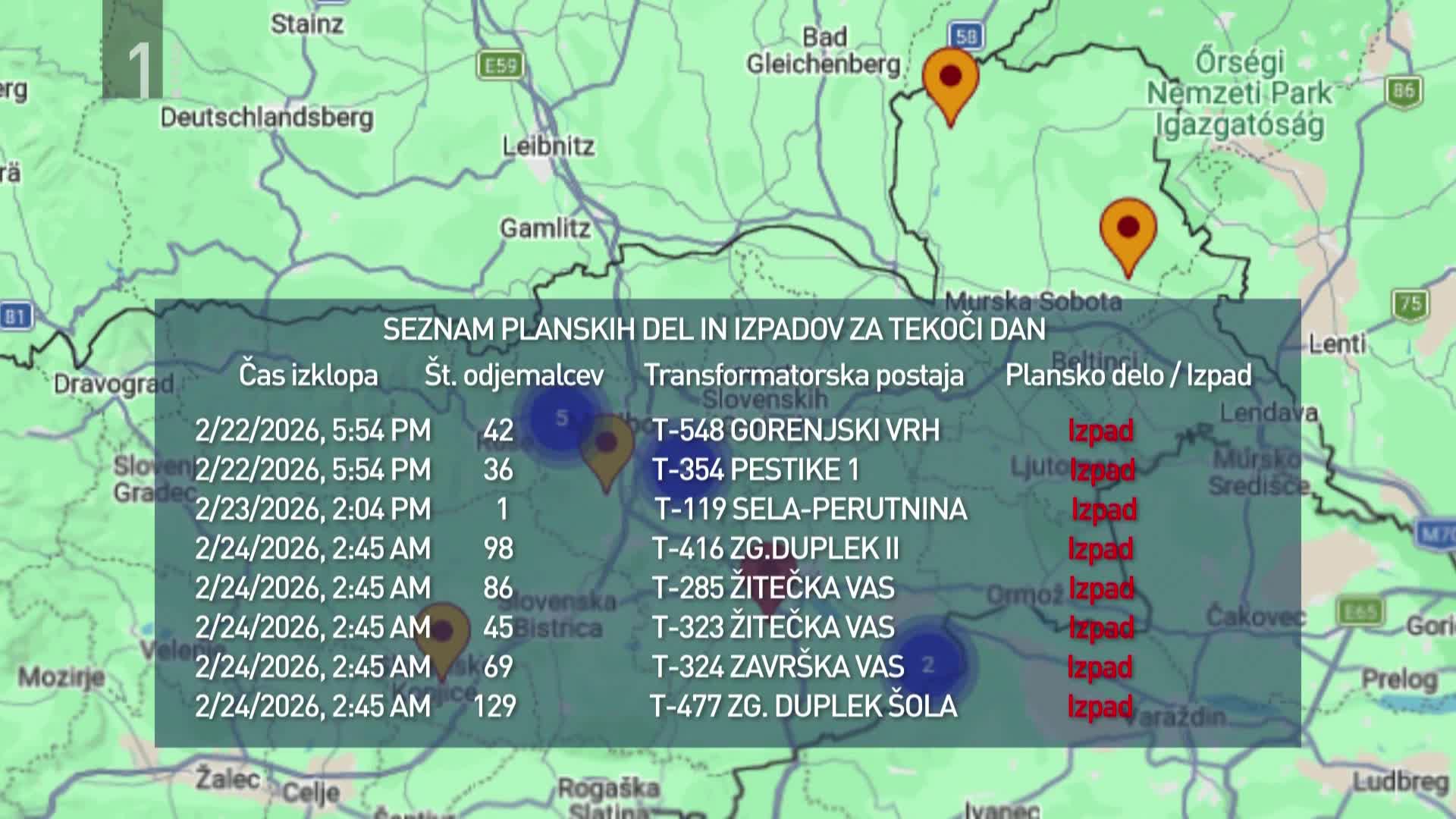Screen dimensions: 1456x819
Task: Select the T-548 GORENJSKI VRH row
Action: point(795,430)
